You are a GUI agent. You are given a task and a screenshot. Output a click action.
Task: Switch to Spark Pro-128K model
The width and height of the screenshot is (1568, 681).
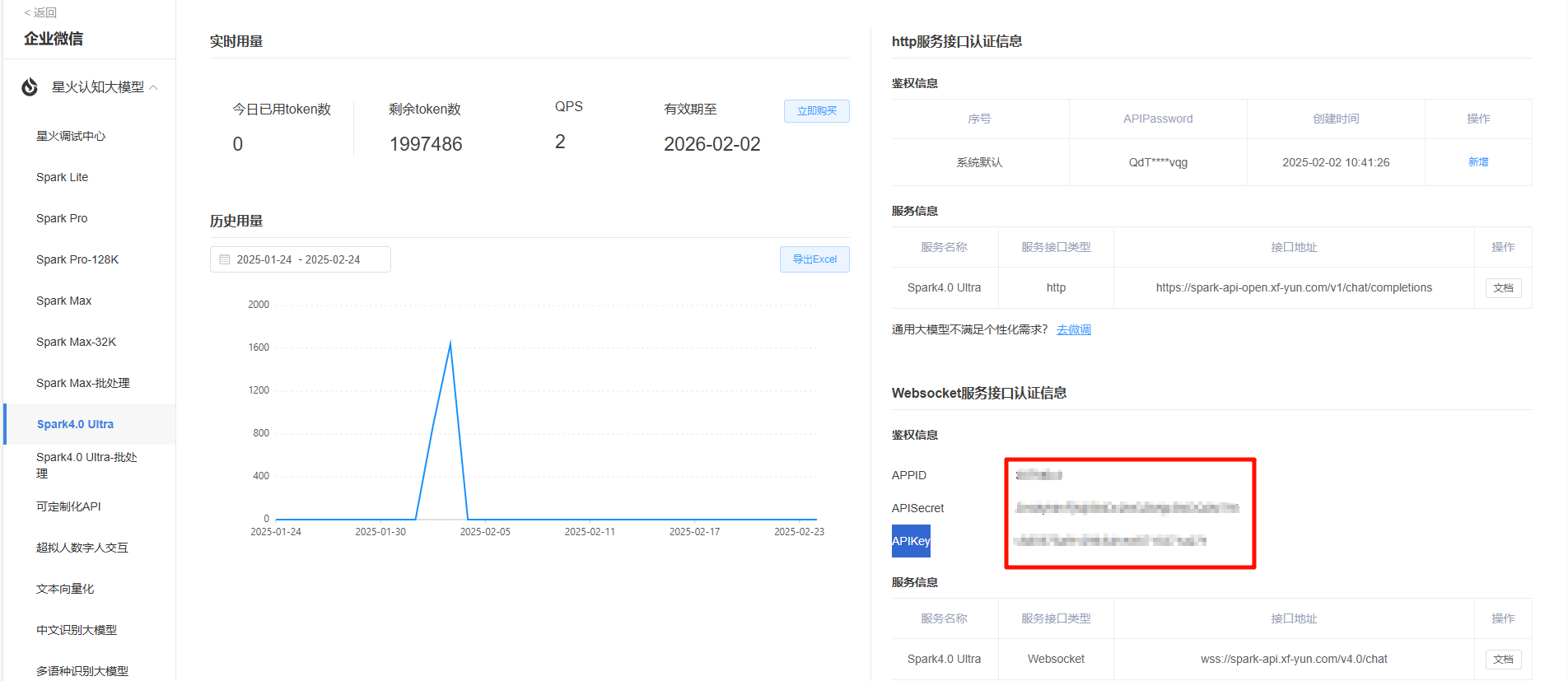pos(77,259)
